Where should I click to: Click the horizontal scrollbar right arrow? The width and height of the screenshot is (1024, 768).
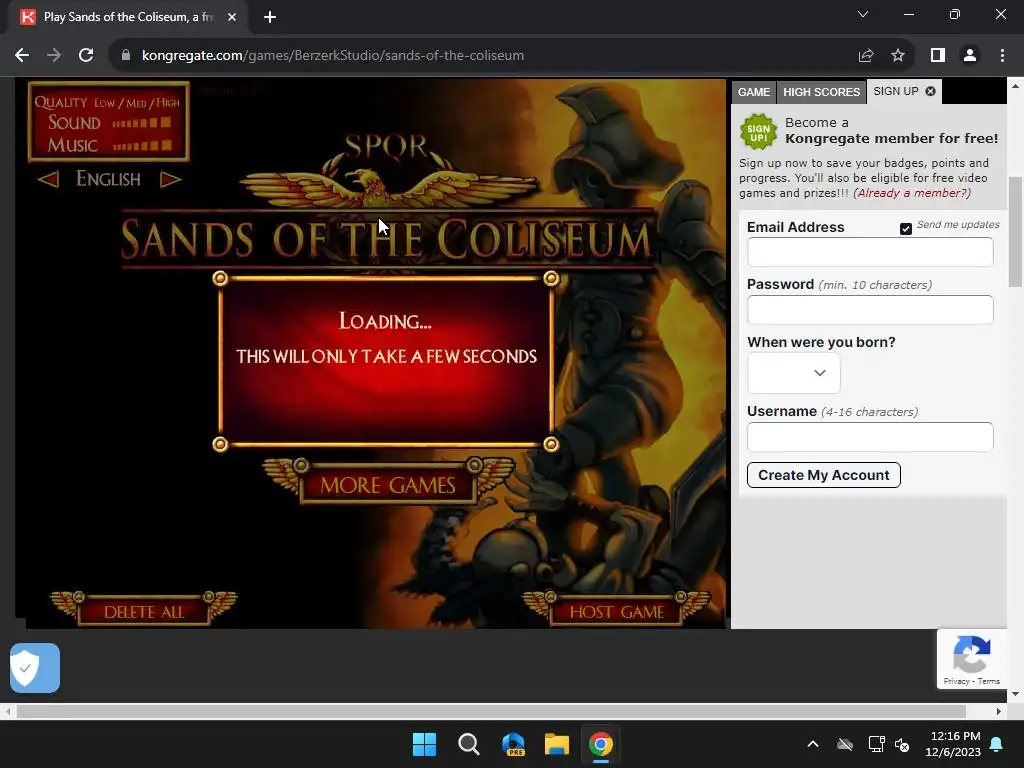pos(999,711)
